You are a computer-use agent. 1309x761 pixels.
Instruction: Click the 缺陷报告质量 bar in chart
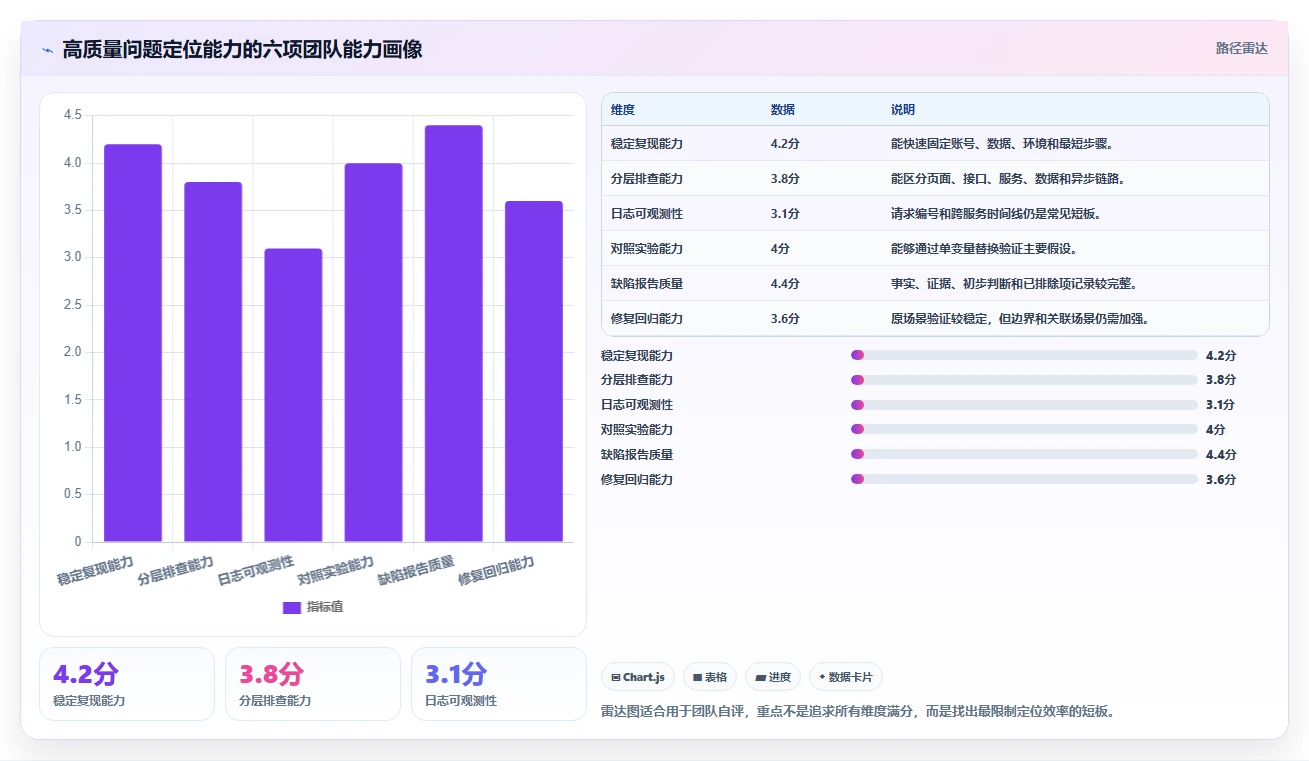point(453,333)
